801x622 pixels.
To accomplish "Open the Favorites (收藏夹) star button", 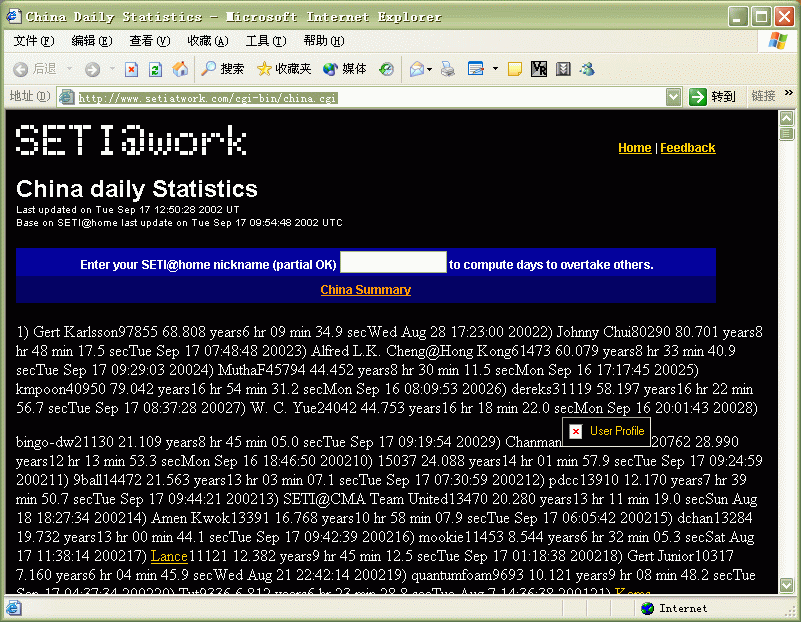I will (284, 69).
